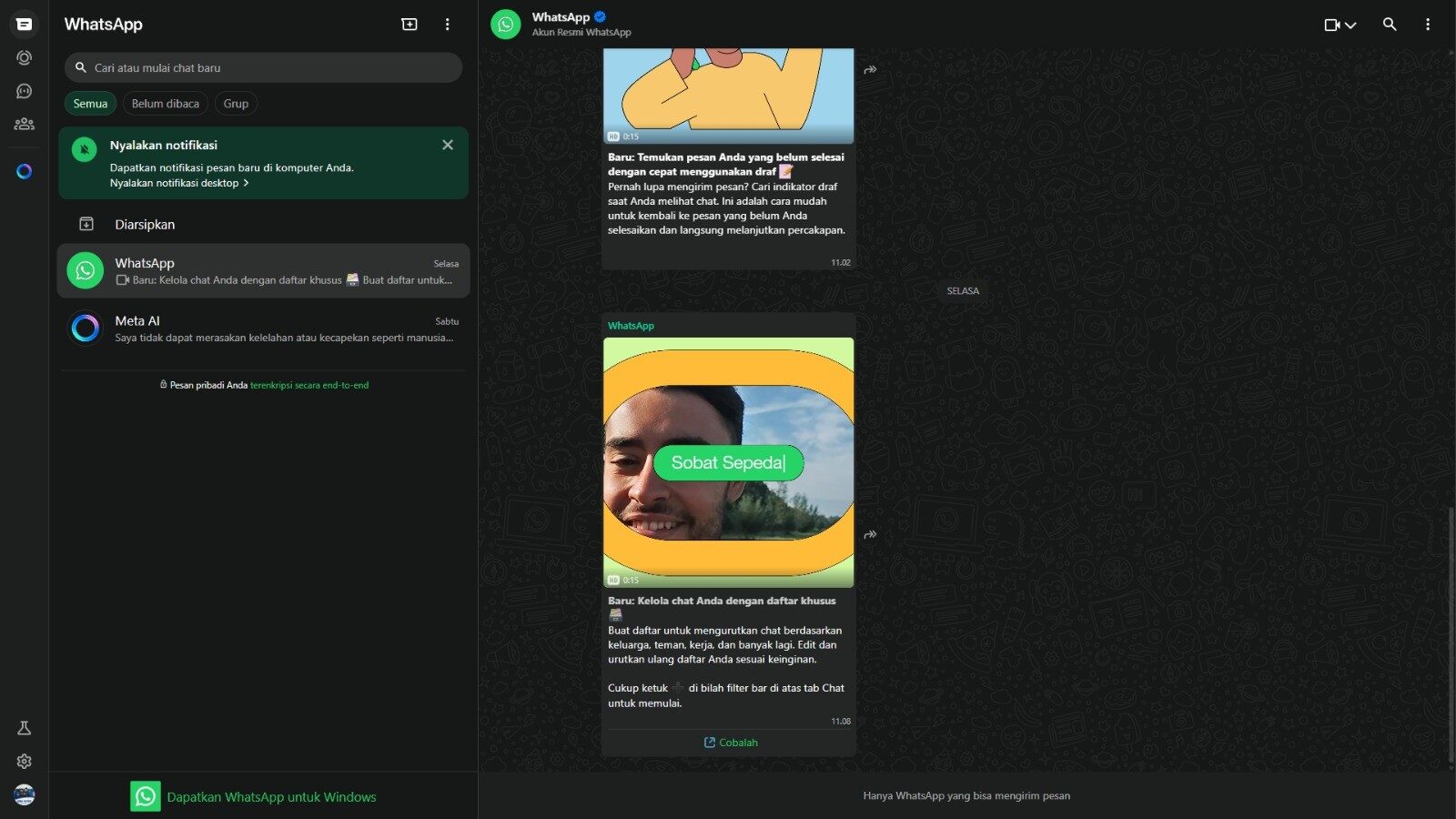Open the Diarsipkan archived chats
This screenshot has height=819, width=1456.
263,224
